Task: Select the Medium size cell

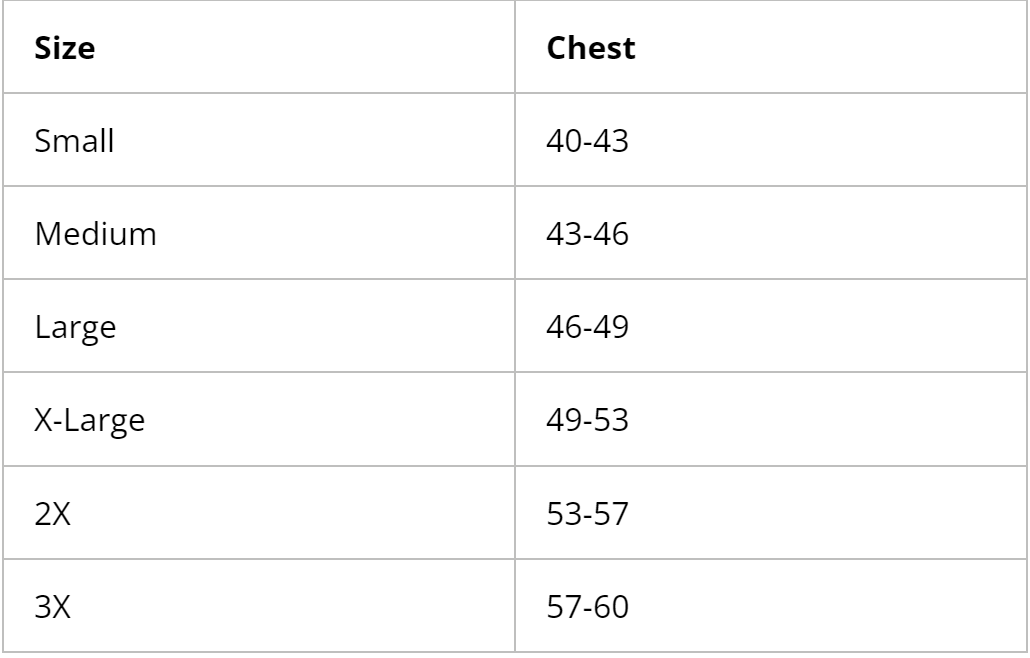Action: pyautogui.click(x=95, y=234)
